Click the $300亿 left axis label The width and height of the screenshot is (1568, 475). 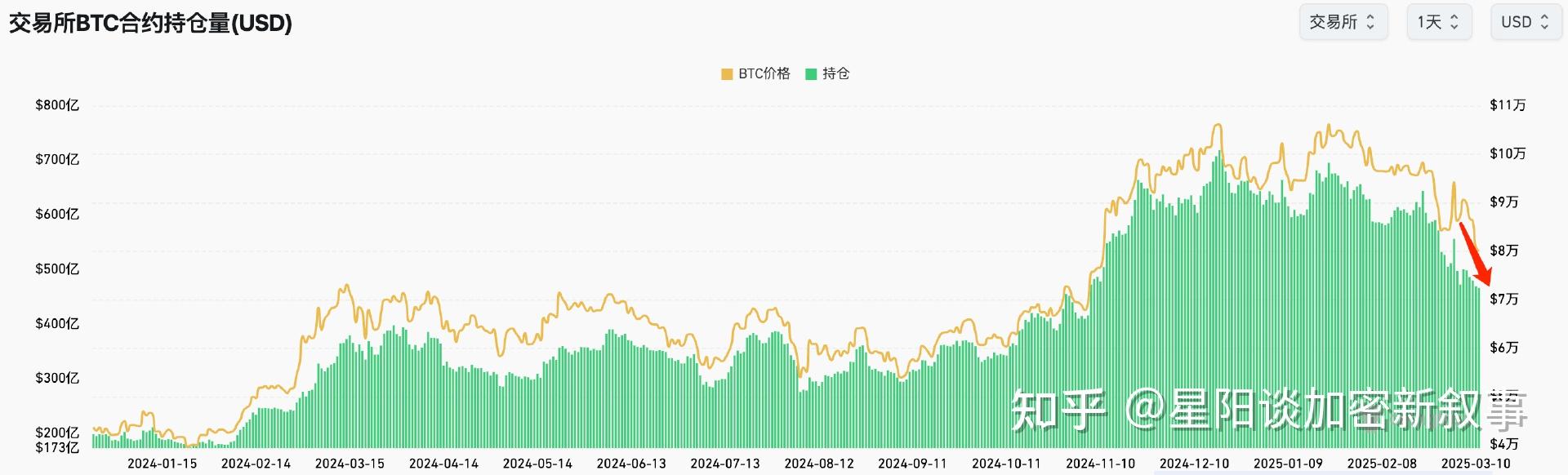(x=57, y=378)
